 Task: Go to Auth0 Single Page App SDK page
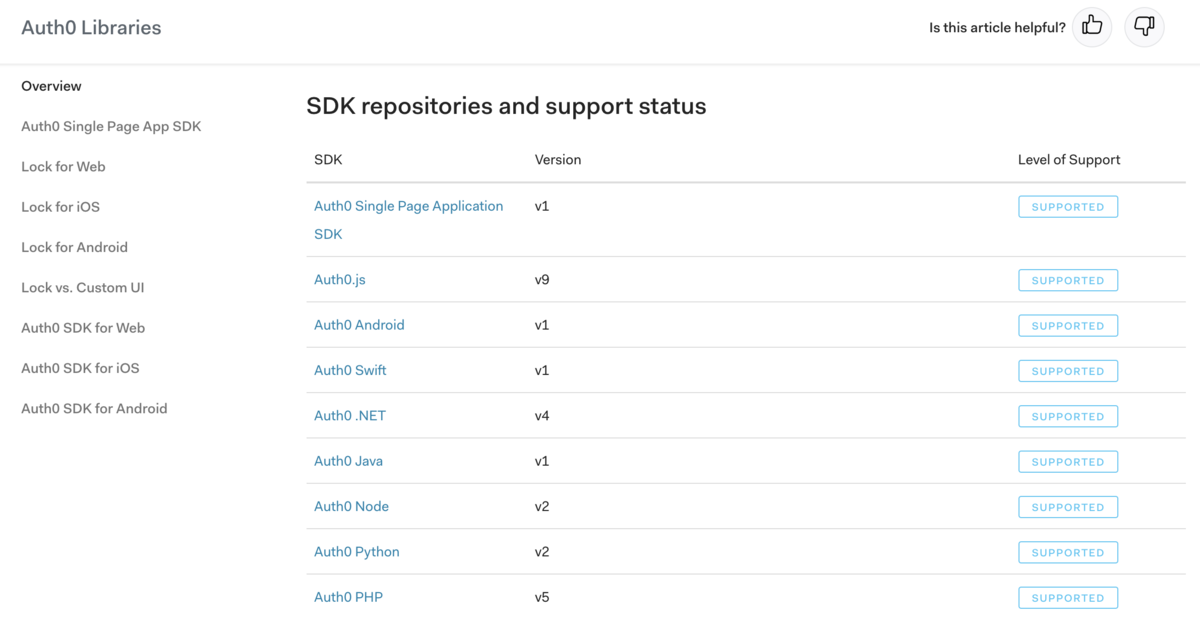[111, 126]
